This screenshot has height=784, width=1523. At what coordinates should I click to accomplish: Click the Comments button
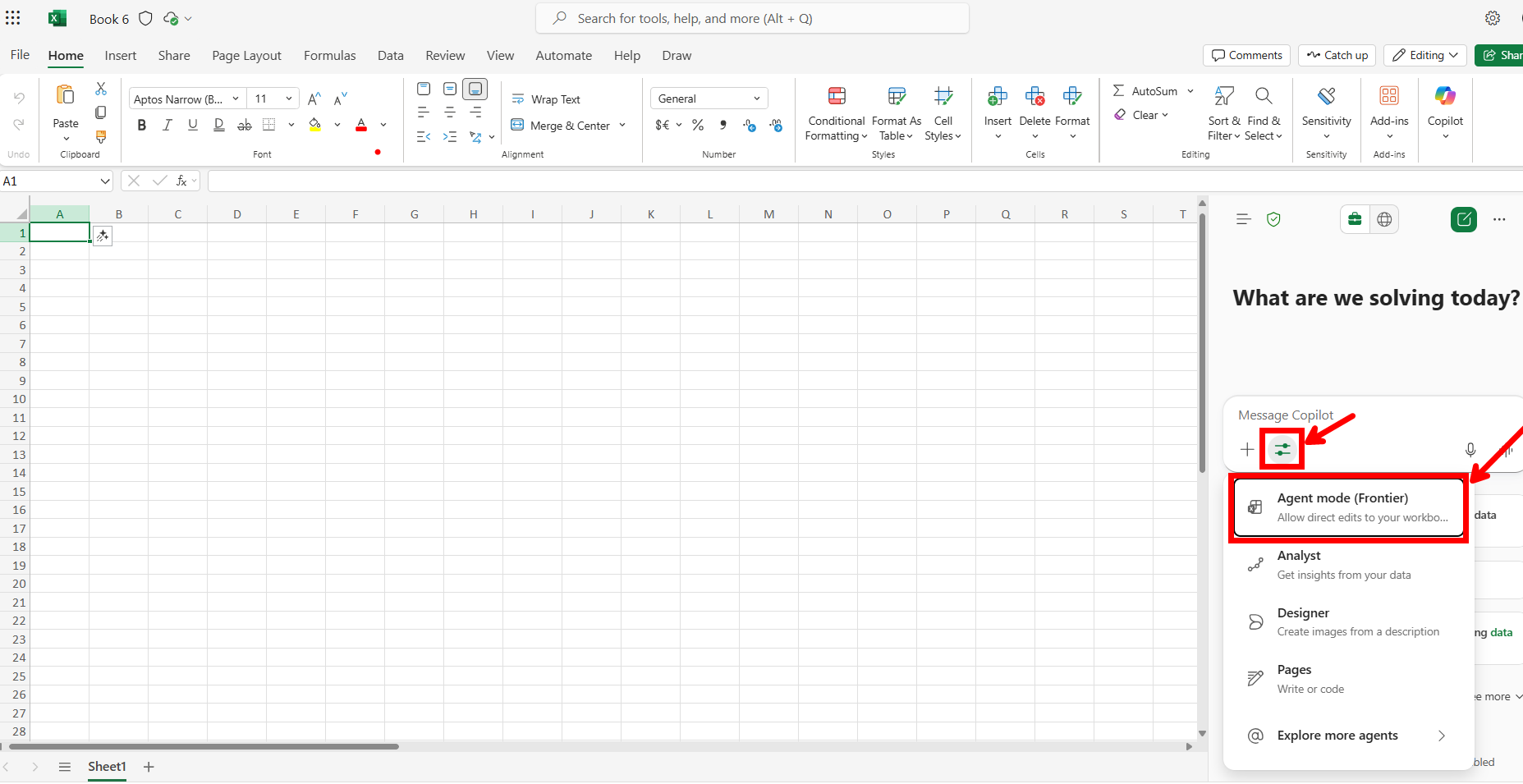coord(1246,55)
